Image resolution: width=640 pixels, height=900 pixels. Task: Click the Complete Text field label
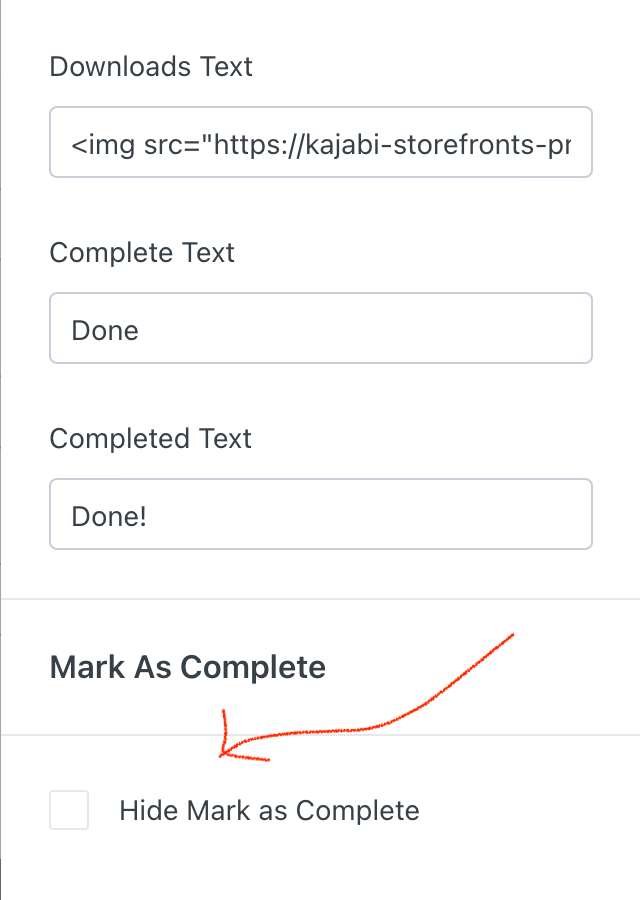[x=142, y=253]
